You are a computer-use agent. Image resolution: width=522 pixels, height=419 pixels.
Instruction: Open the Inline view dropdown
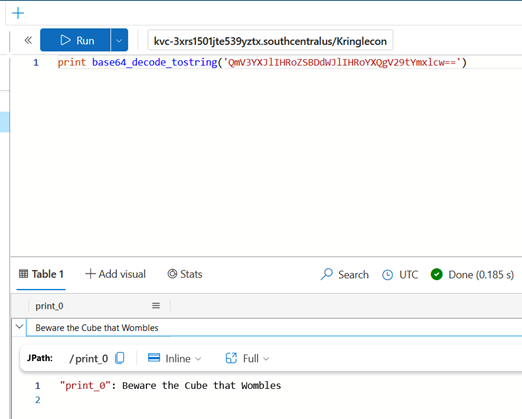pos(175,358)
